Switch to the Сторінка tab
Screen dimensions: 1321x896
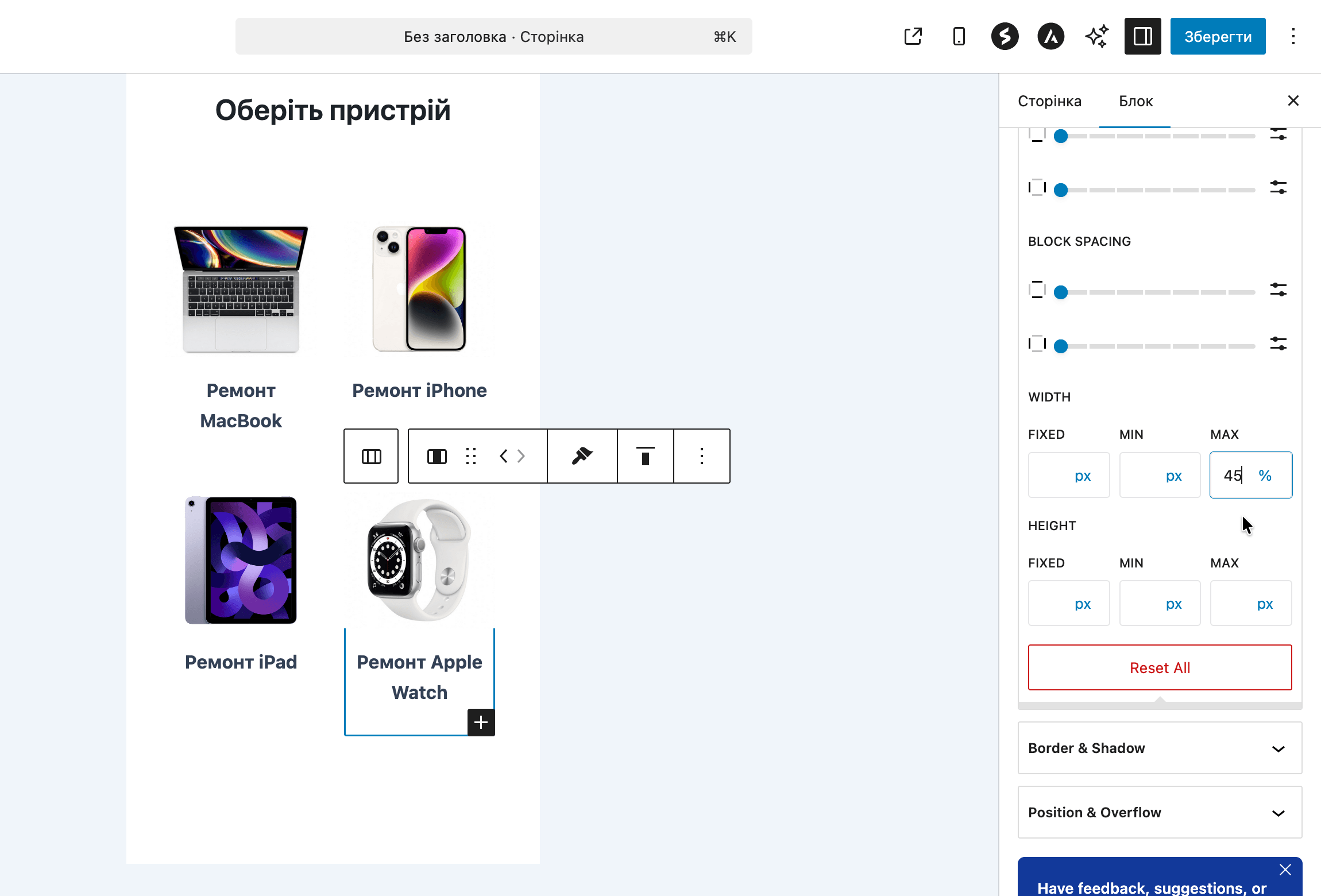pos(1050,101)
